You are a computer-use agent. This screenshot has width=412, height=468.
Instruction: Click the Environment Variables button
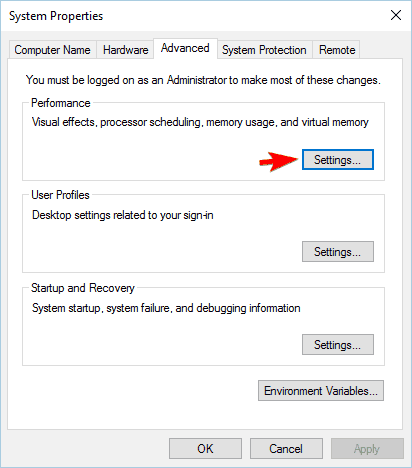pyautogui.click(x=321, y=390)
